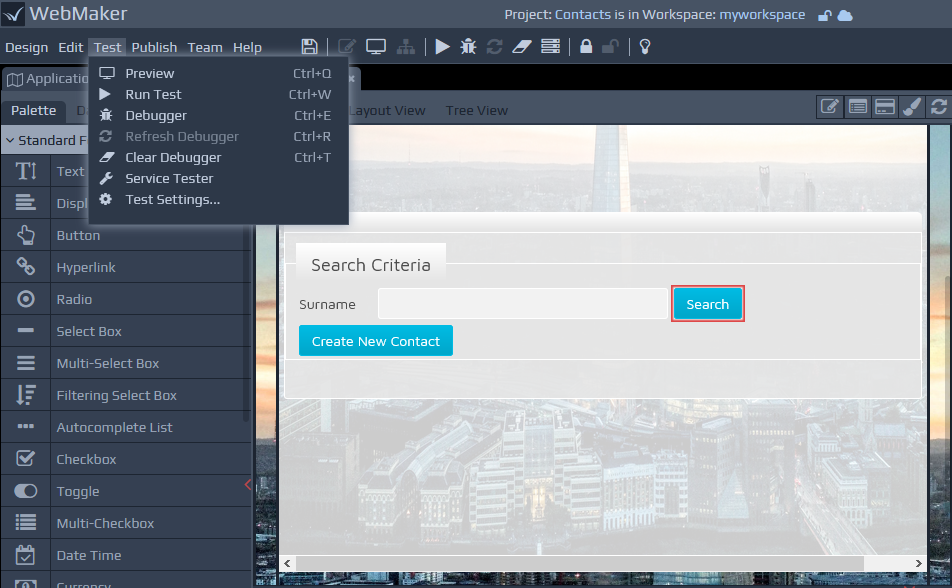Choose Run Test from the Test menu

[219, 95]
